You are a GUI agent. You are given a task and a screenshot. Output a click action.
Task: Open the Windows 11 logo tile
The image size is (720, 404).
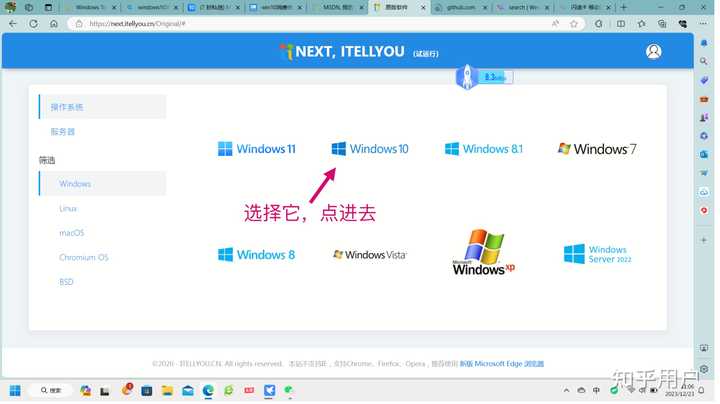257,149
